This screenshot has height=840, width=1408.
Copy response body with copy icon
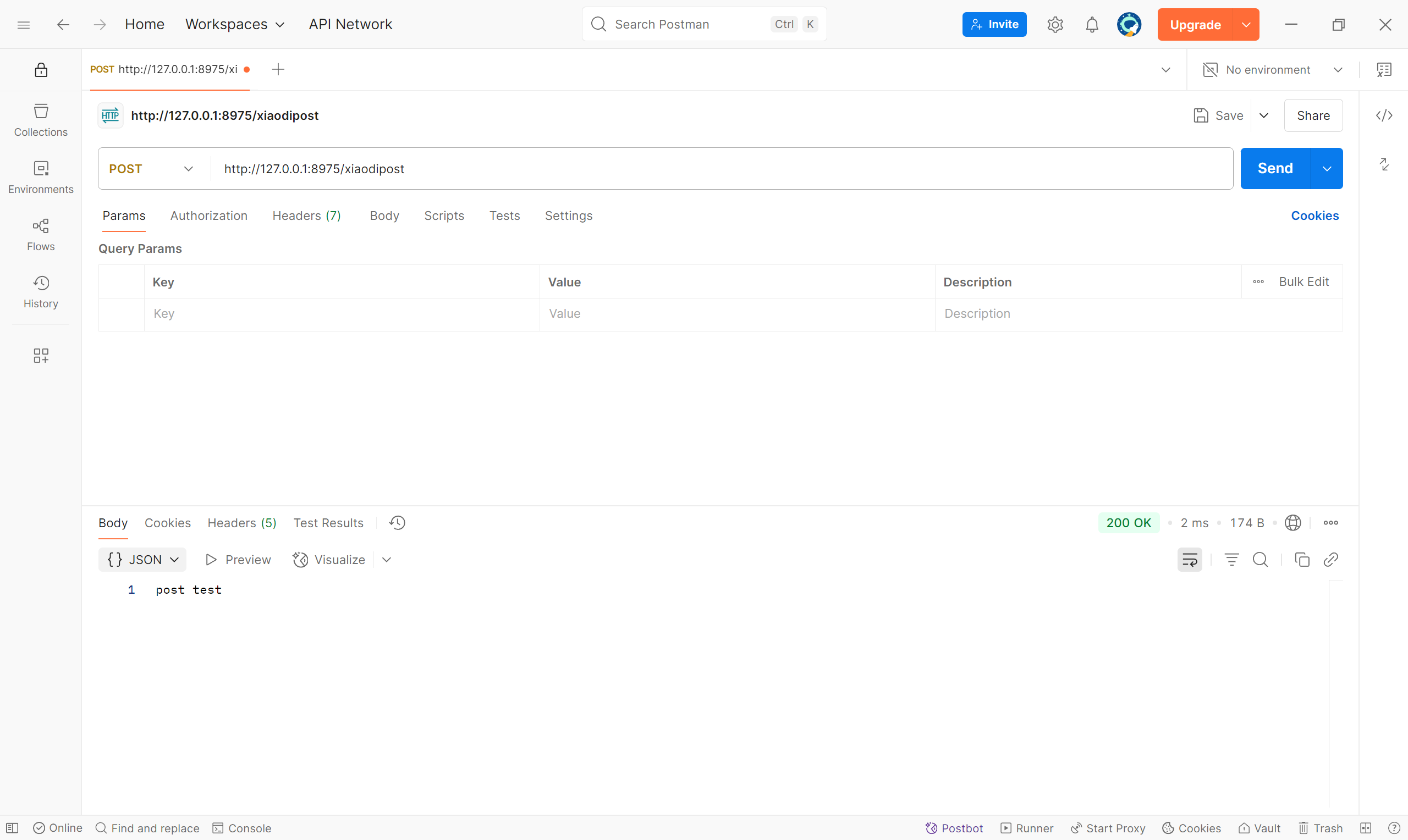pos(1301,559)
